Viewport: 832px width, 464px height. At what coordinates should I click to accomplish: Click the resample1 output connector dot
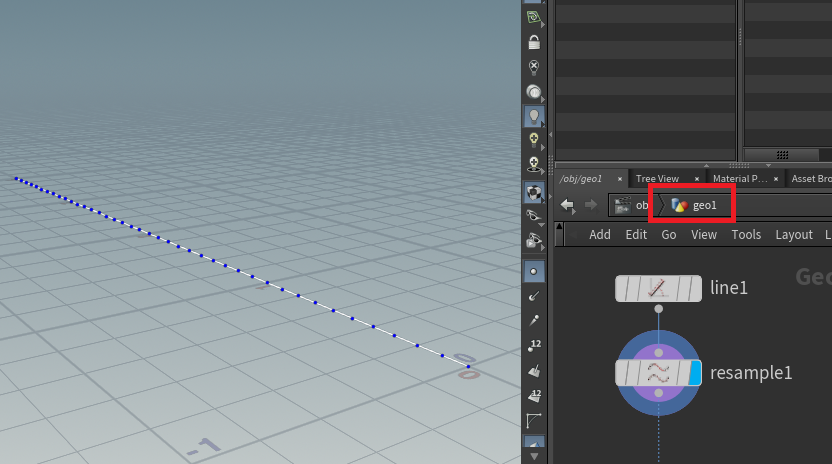pyautogui.click(x=658, y=393)
